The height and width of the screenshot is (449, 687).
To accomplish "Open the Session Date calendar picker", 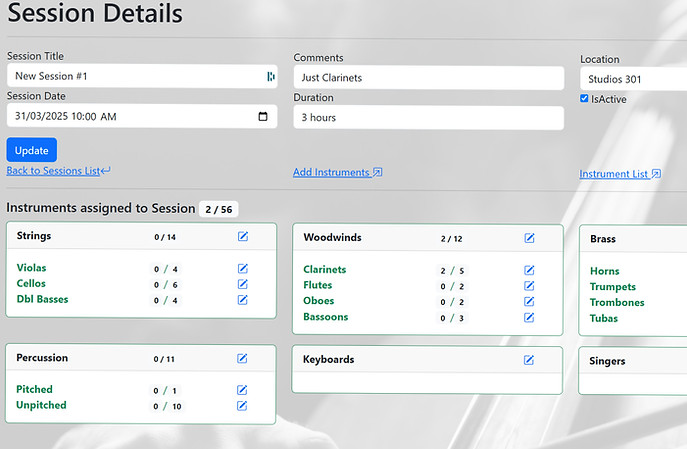I will tap(263, 117).
